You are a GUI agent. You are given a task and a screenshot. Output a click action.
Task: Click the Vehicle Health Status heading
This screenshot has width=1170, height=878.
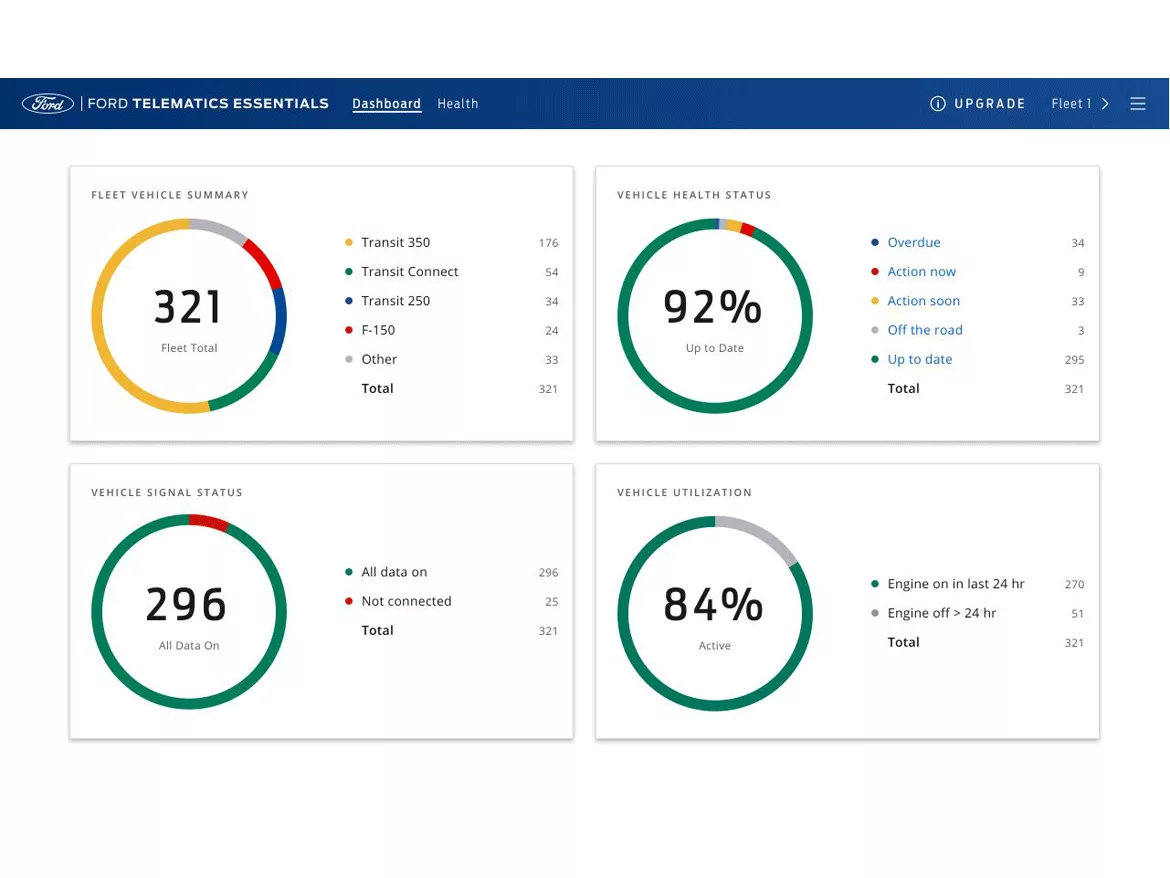(694, 195)
